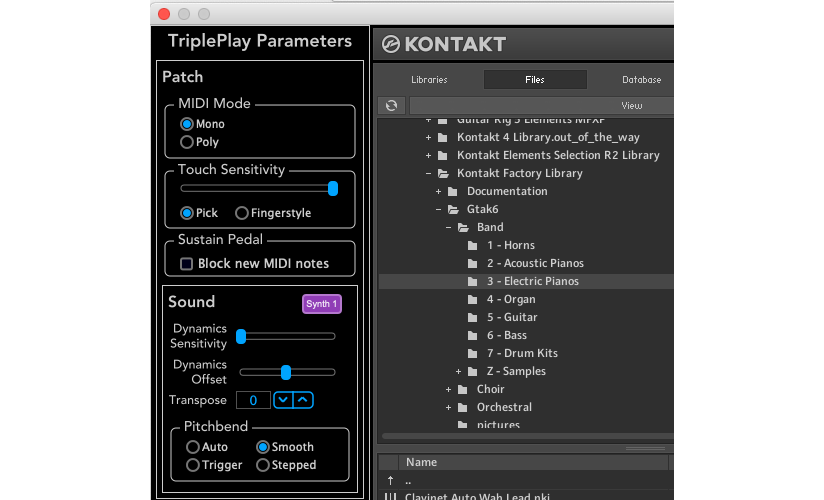
Task: Set Pitchbend to Stepped
Action: click(x=263, y=465)
